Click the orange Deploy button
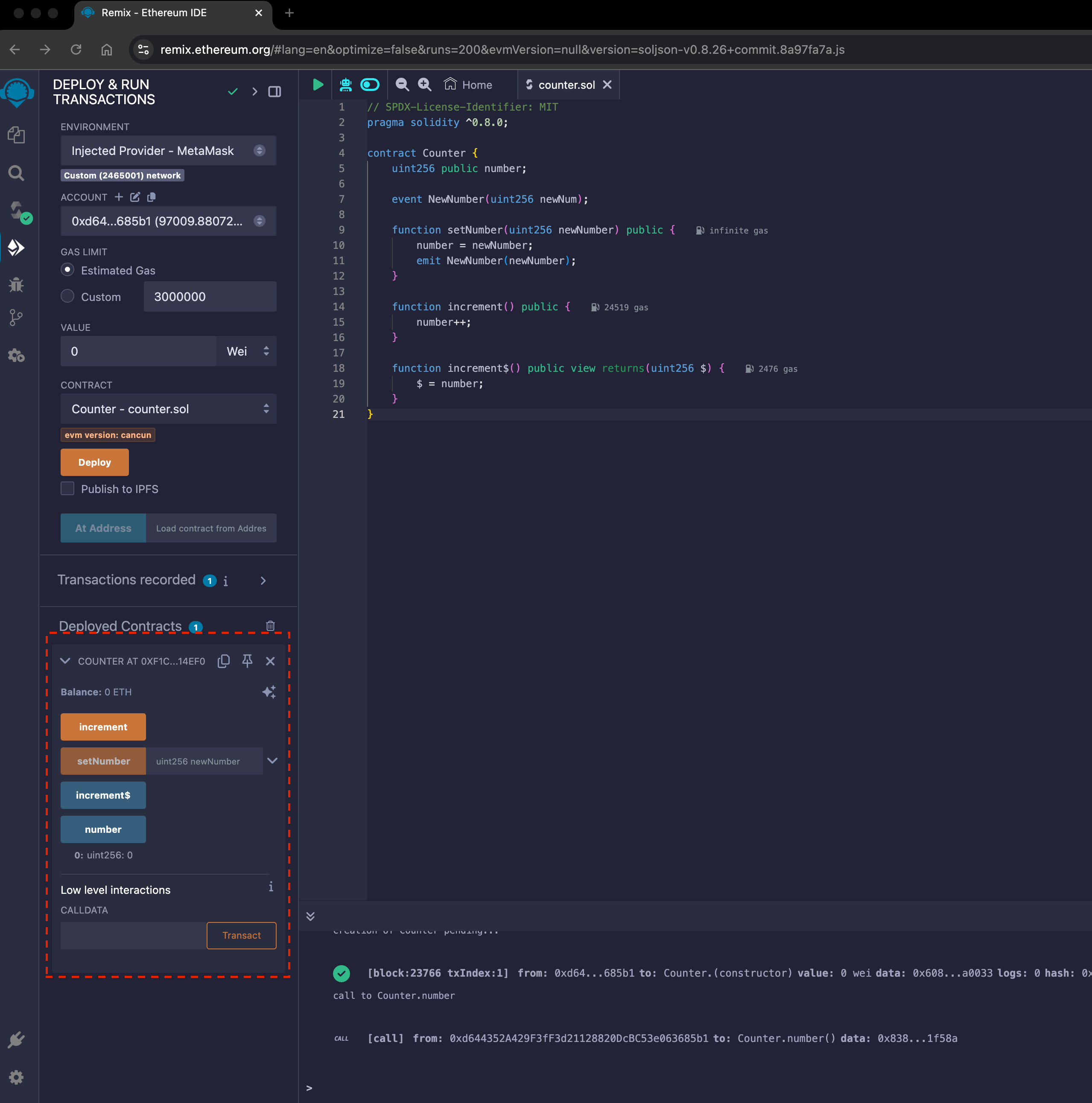The image size is (1092, 1103). click(x=95, y=462)
